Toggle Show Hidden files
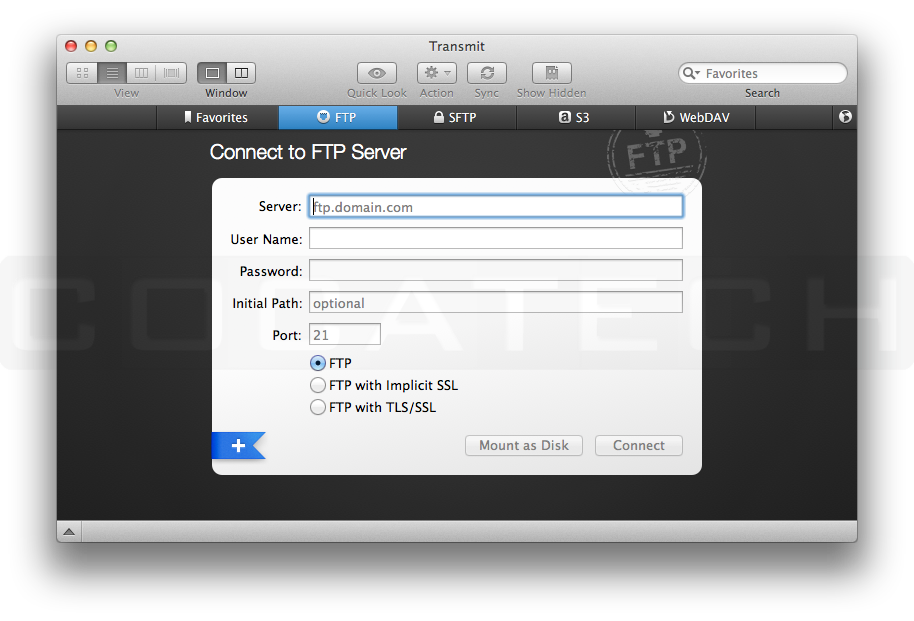 click(550, 73)
